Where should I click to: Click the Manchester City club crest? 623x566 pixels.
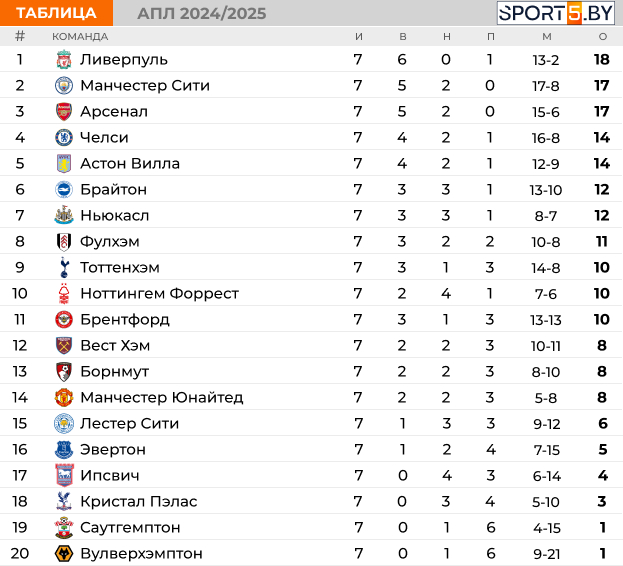pyautogui.click(x=64, y=85)
